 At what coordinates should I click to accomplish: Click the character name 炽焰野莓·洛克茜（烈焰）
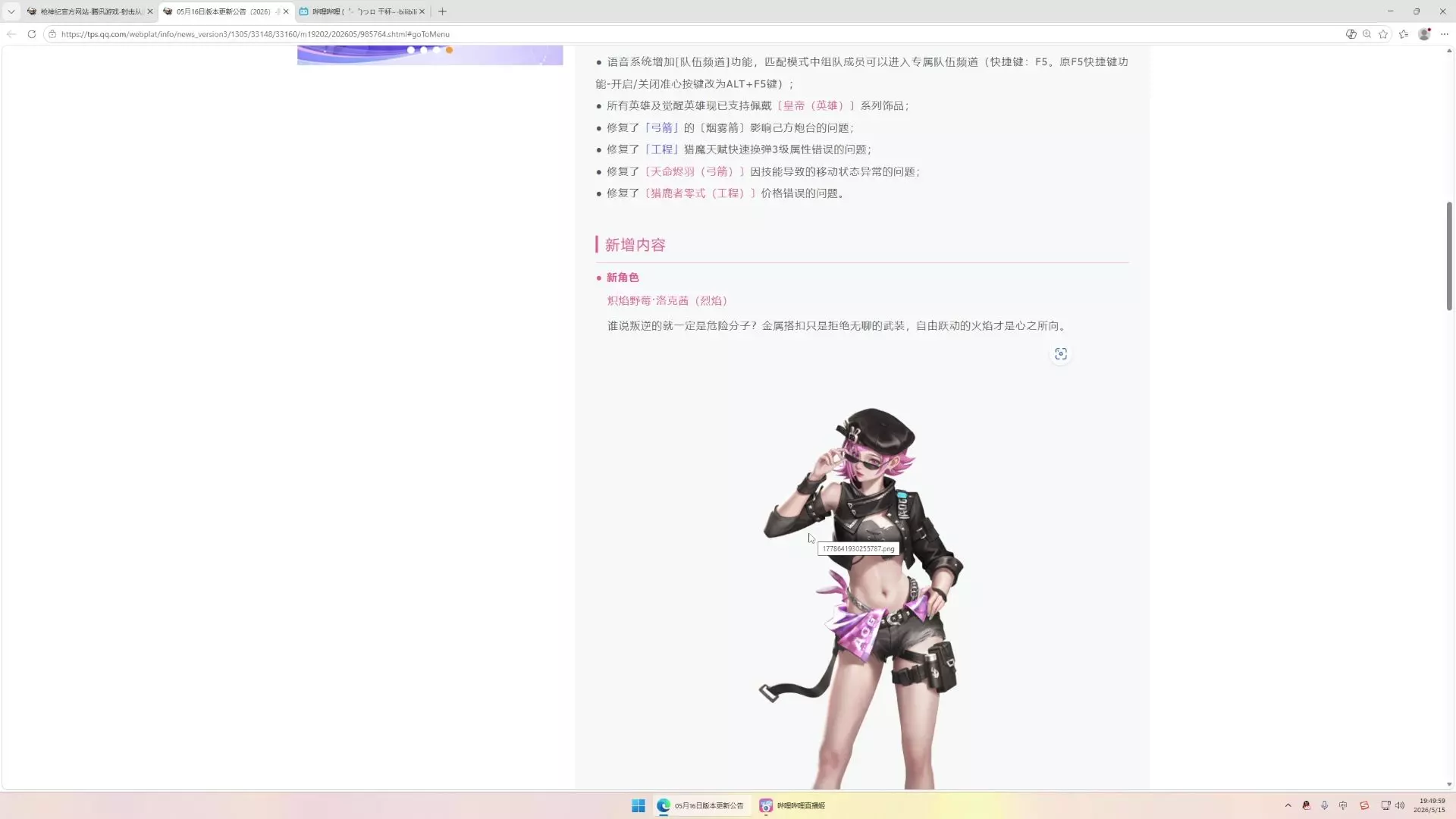pyautogui.click(x=667, y=301)
